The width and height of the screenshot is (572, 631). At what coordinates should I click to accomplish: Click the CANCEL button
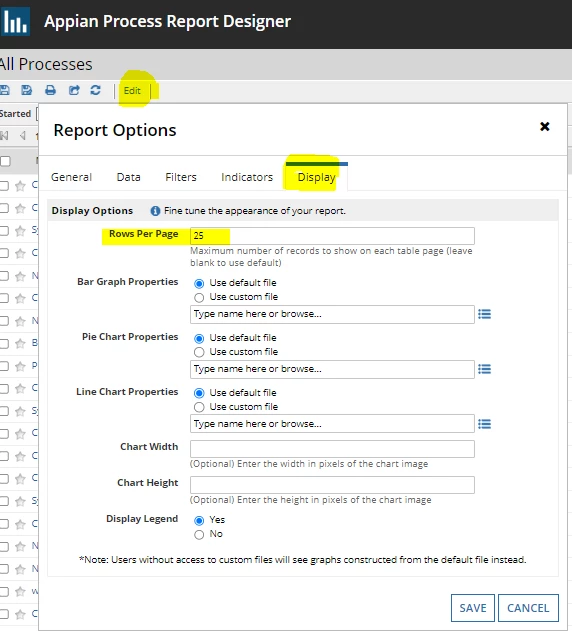[x=528, y=608]
